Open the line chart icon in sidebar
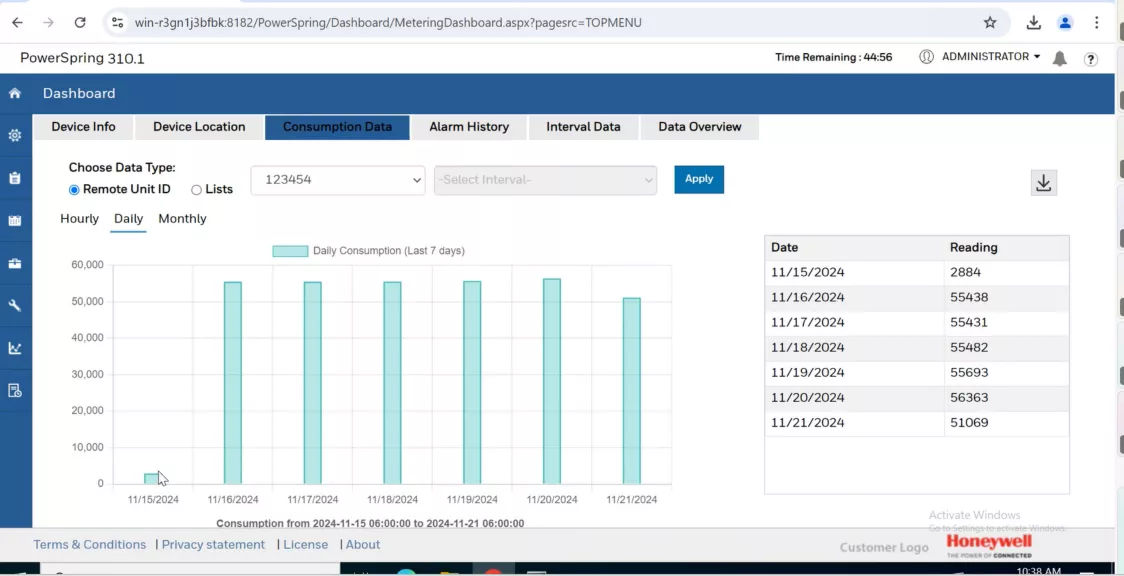 tap(15, 348)
